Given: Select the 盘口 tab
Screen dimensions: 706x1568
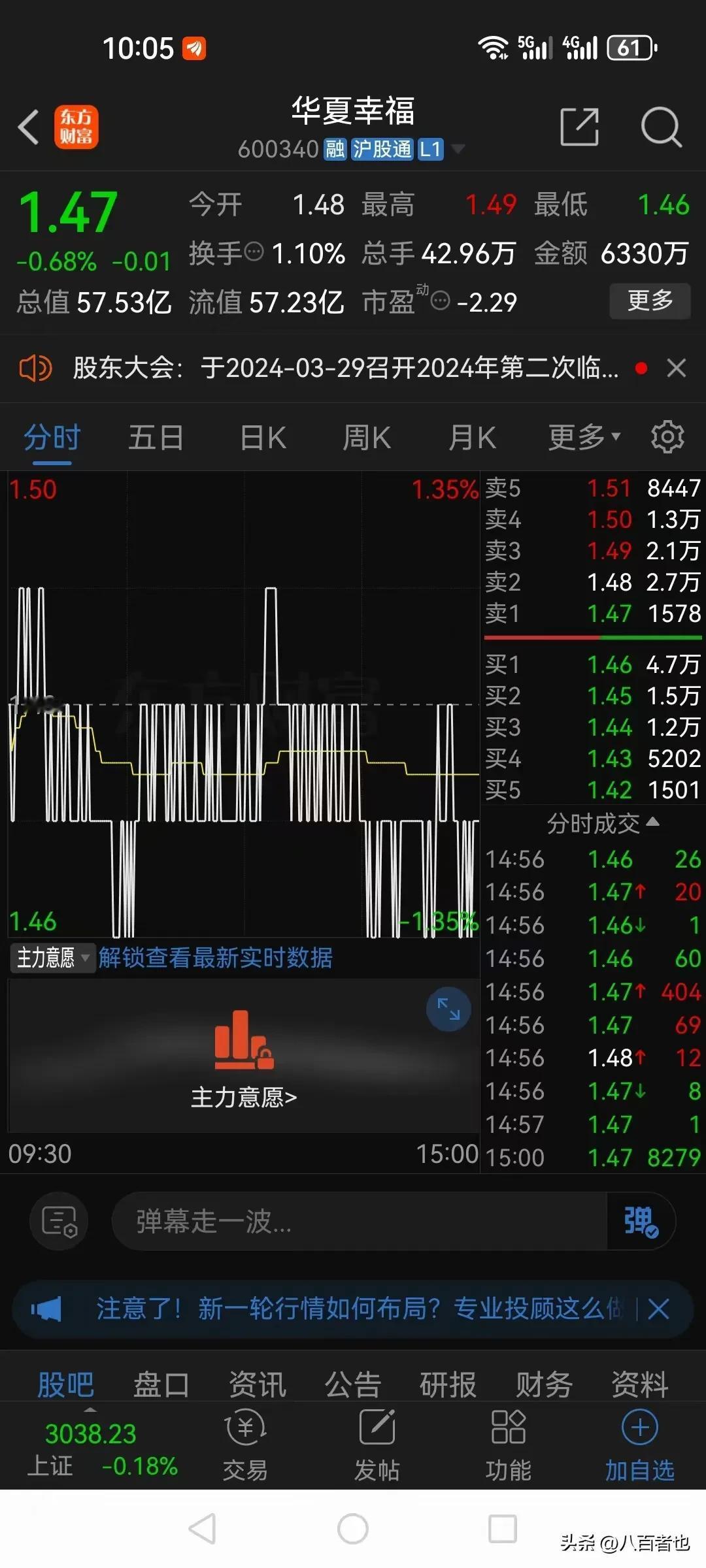Looking at the screenshot, I should click(161, 1384).
